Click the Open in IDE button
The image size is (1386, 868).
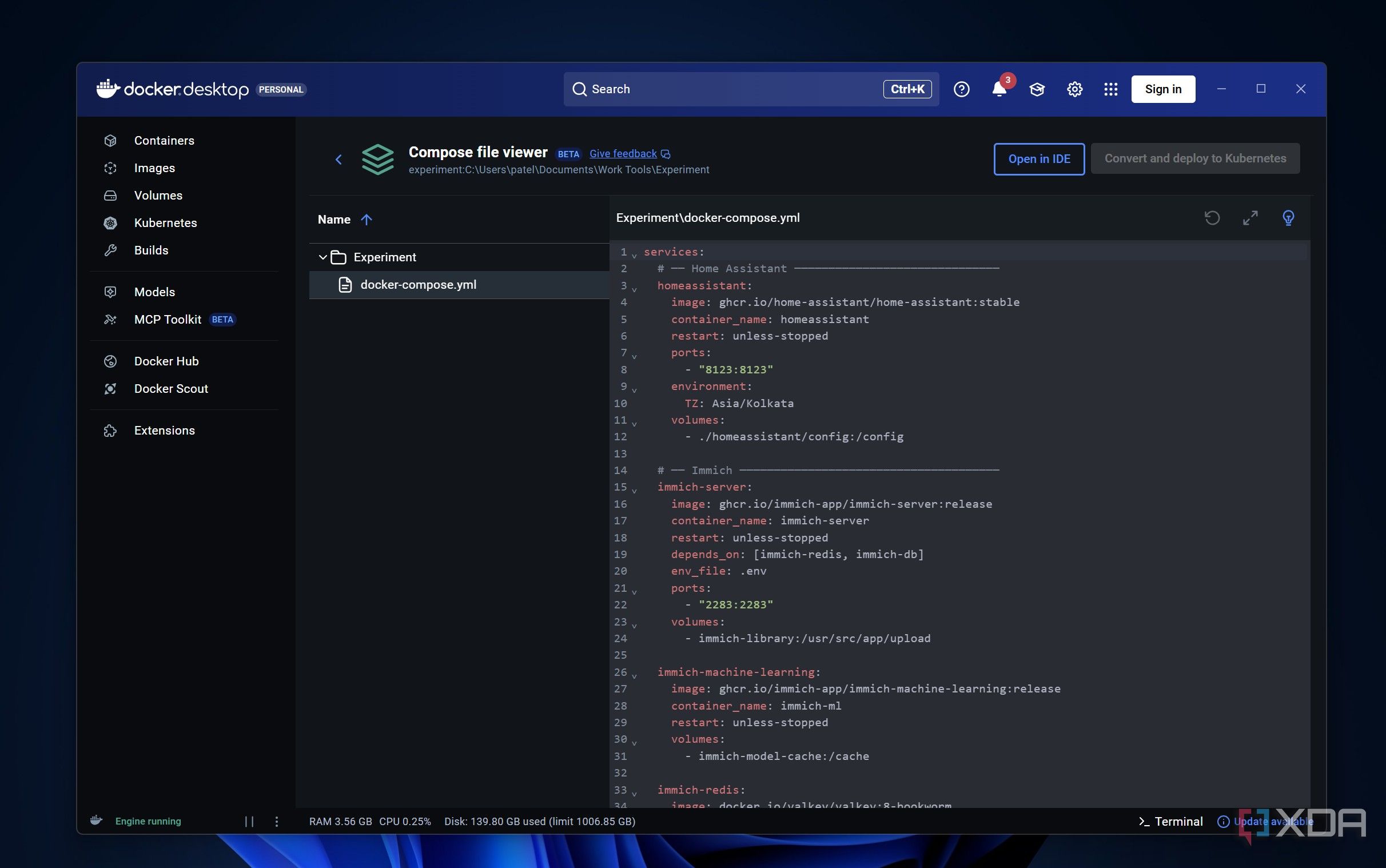1039,159
